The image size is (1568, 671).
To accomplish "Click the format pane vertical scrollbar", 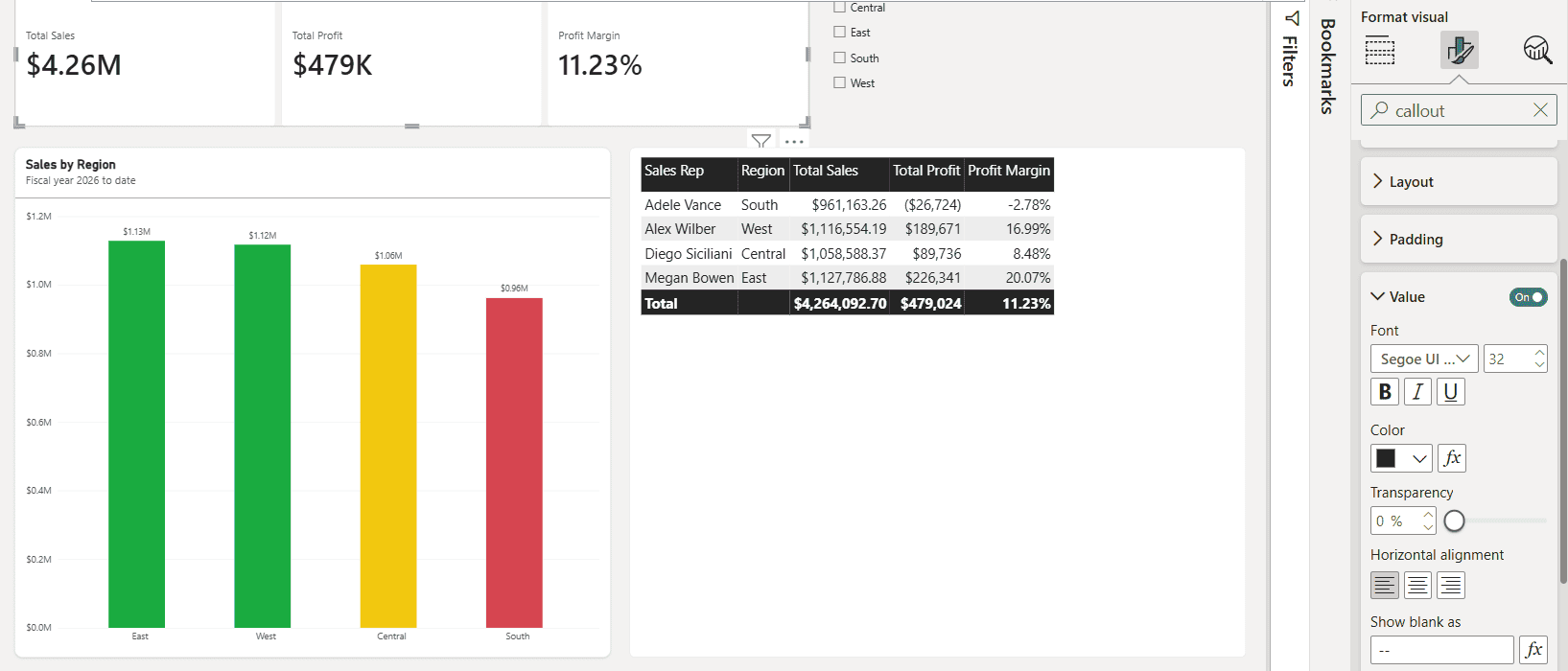I will click(1563, 422).
